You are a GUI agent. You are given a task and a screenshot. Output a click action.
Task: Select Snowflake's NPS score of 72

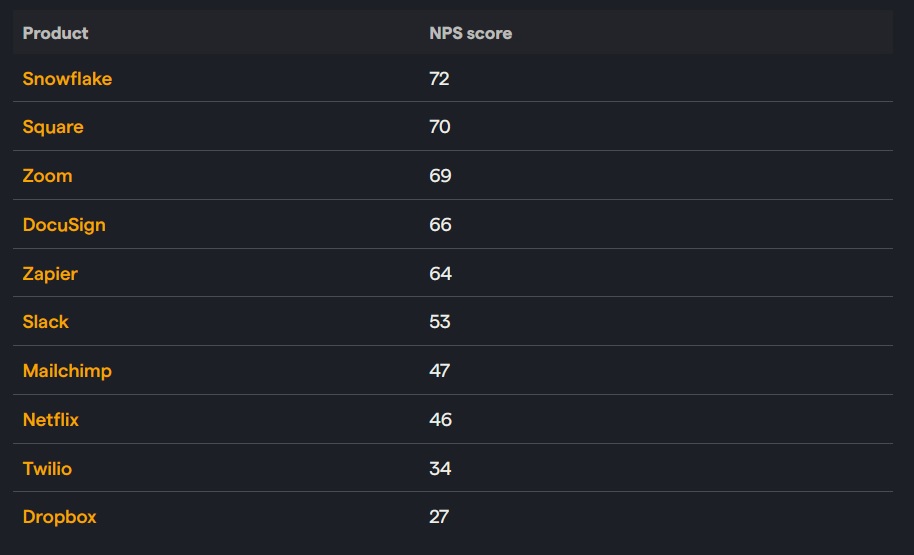(439, 79)
